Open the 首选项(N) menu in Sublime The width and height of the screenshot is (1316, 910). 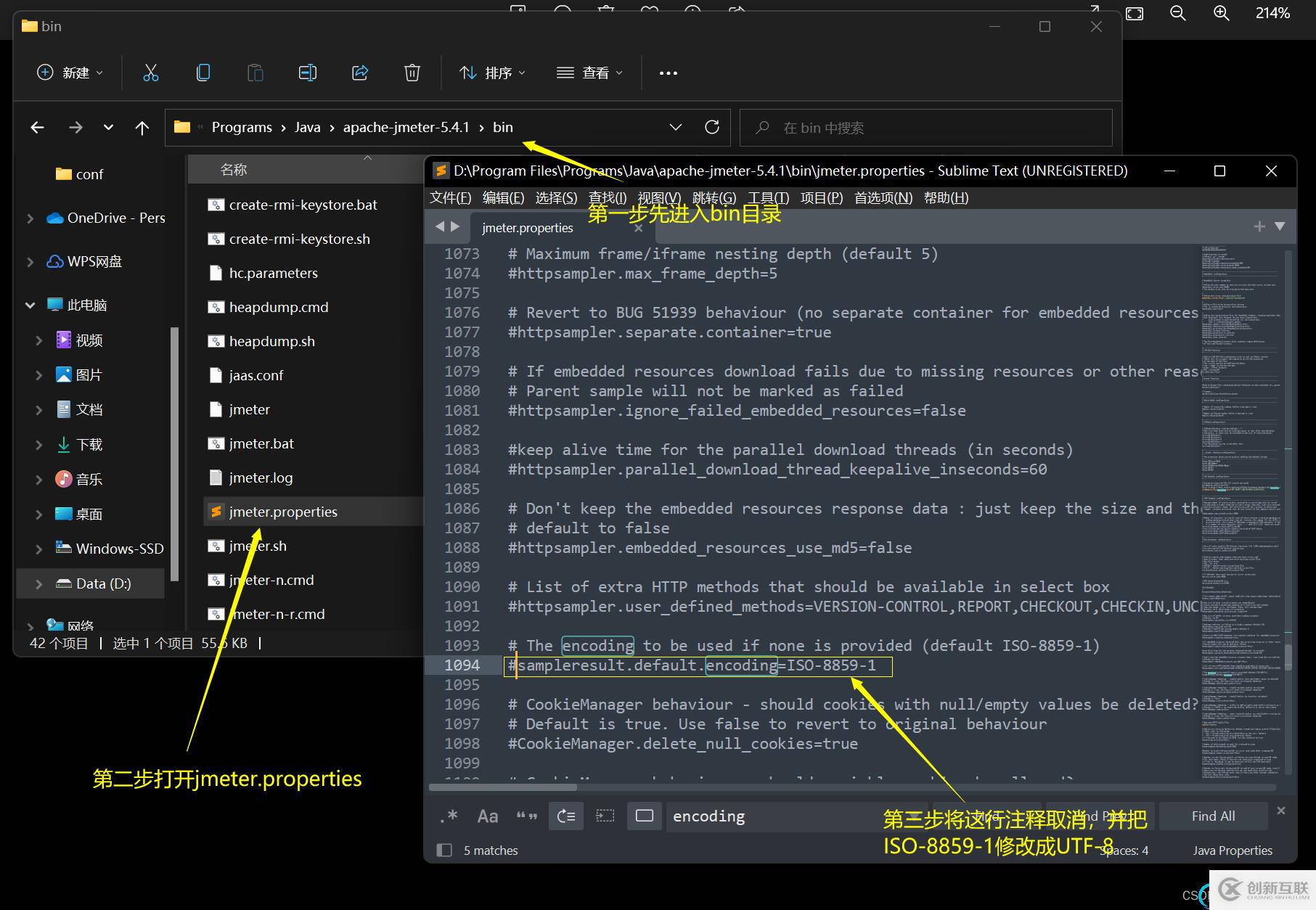point(883,197)
